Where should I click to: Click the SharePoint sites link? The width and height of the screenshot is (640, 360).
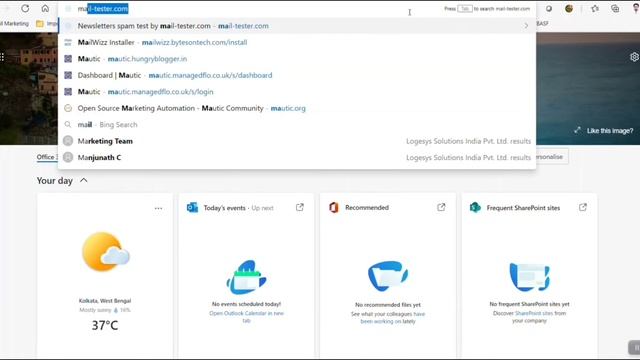pyautogui.click(x=534, y=313)
